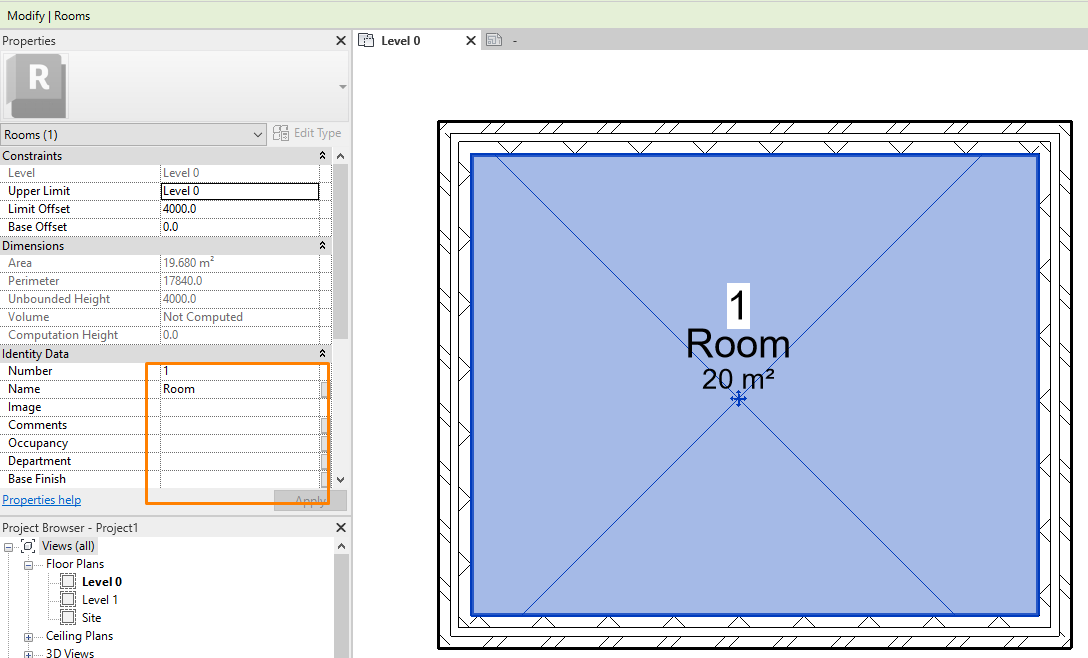Open the Properties help link
1088x658 pixels.
coord(41,499)
